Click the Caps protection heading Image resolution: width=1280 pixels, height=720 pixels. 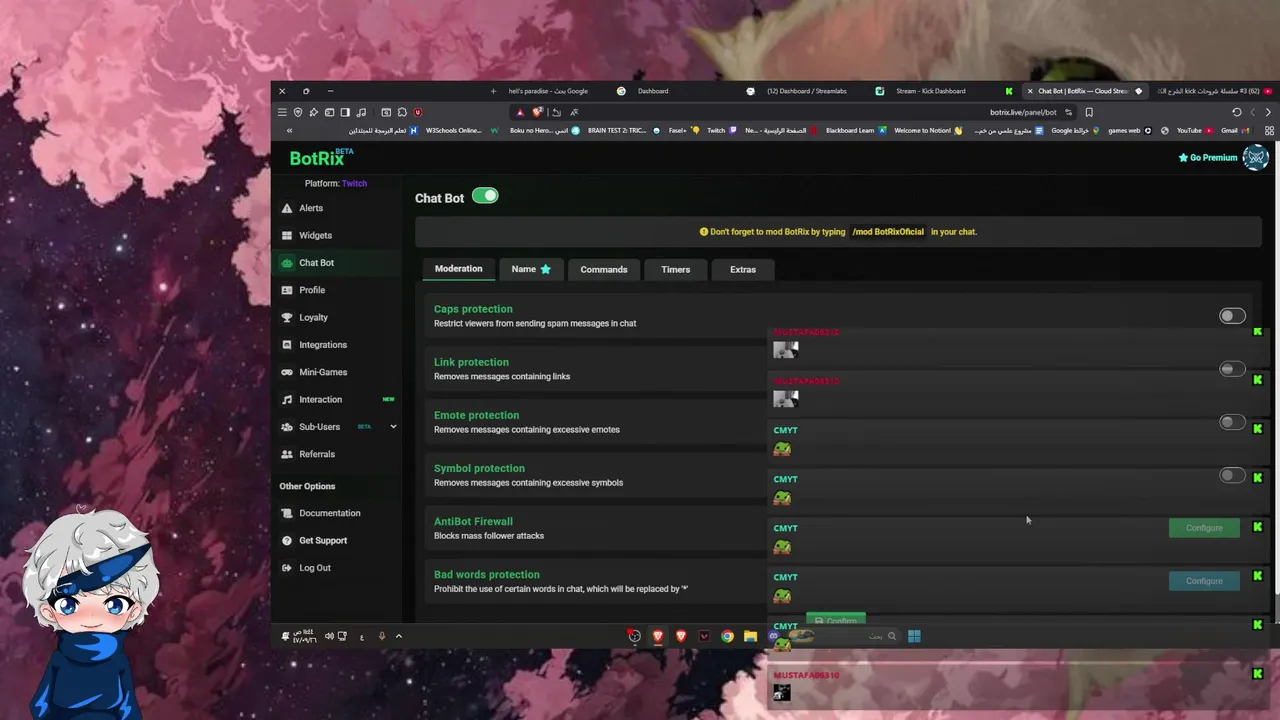[x=473, y=309]
